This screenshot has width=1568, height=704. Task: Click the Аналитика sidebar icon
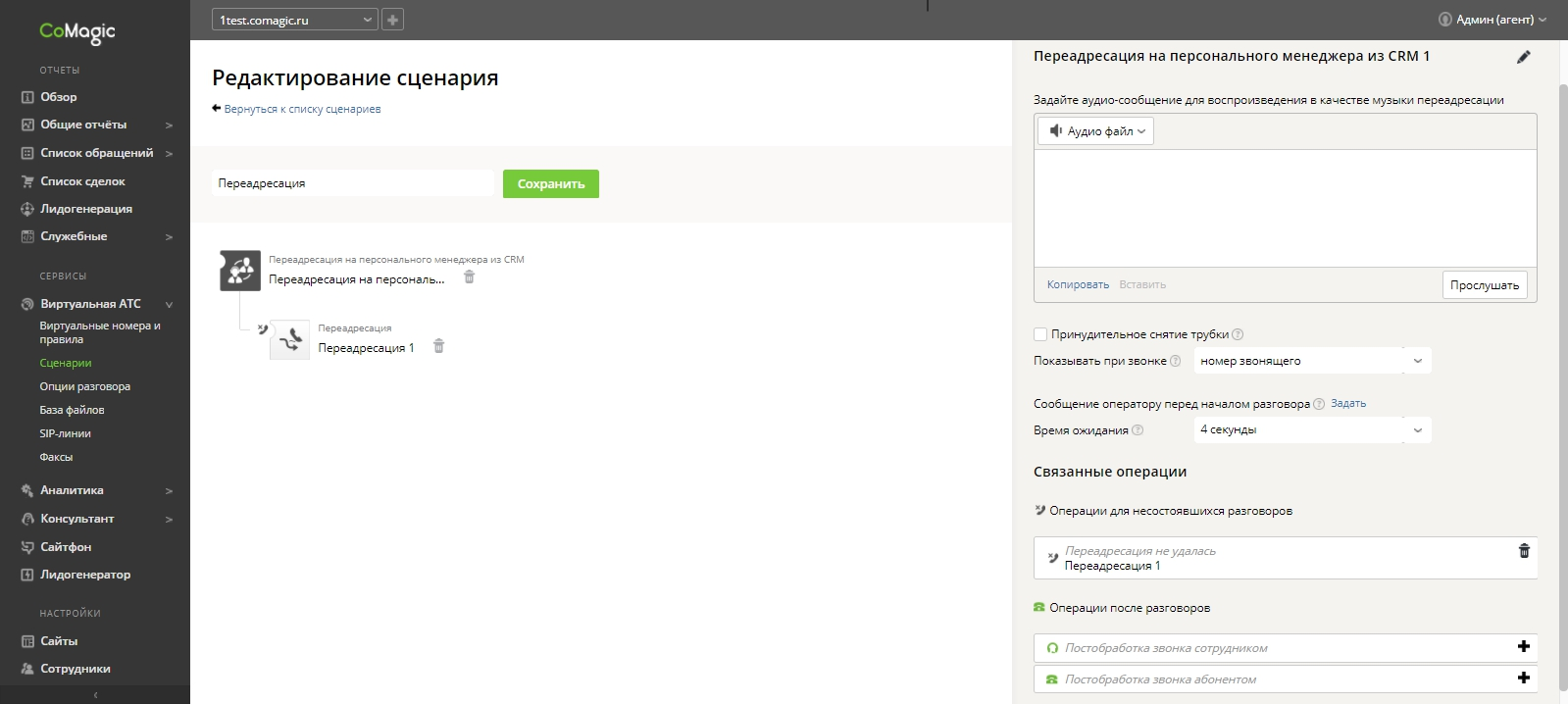[27, 490]
